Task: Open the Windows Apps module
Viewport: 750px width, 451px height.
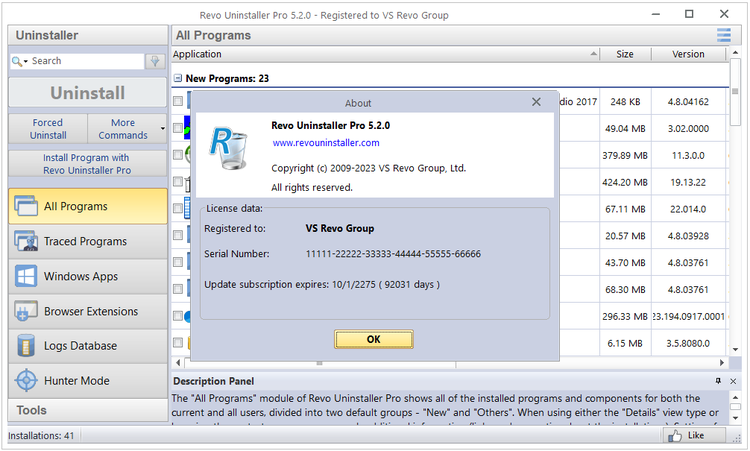Action: click(88, 276)
